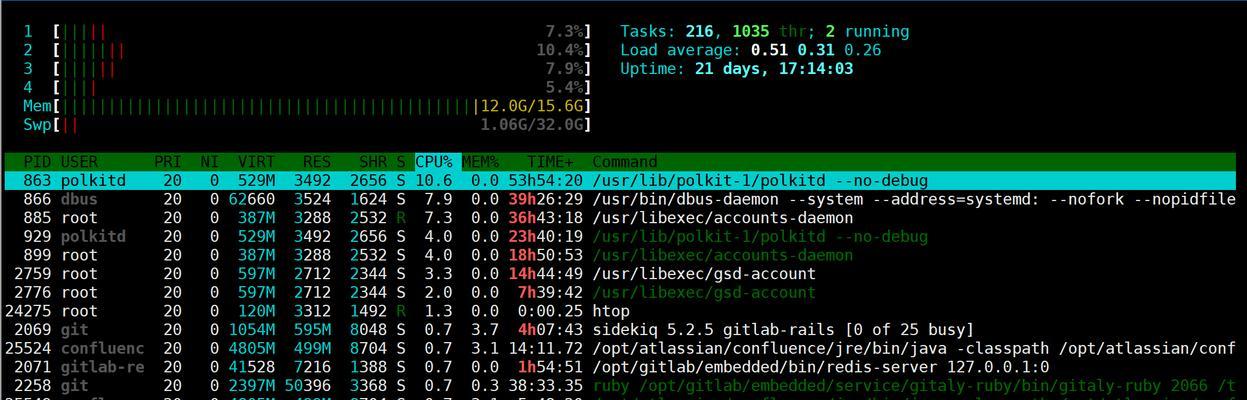Screen dimensions: 1247x400
Task: Click TIME+ value 7h39:42
Action: 550,293
